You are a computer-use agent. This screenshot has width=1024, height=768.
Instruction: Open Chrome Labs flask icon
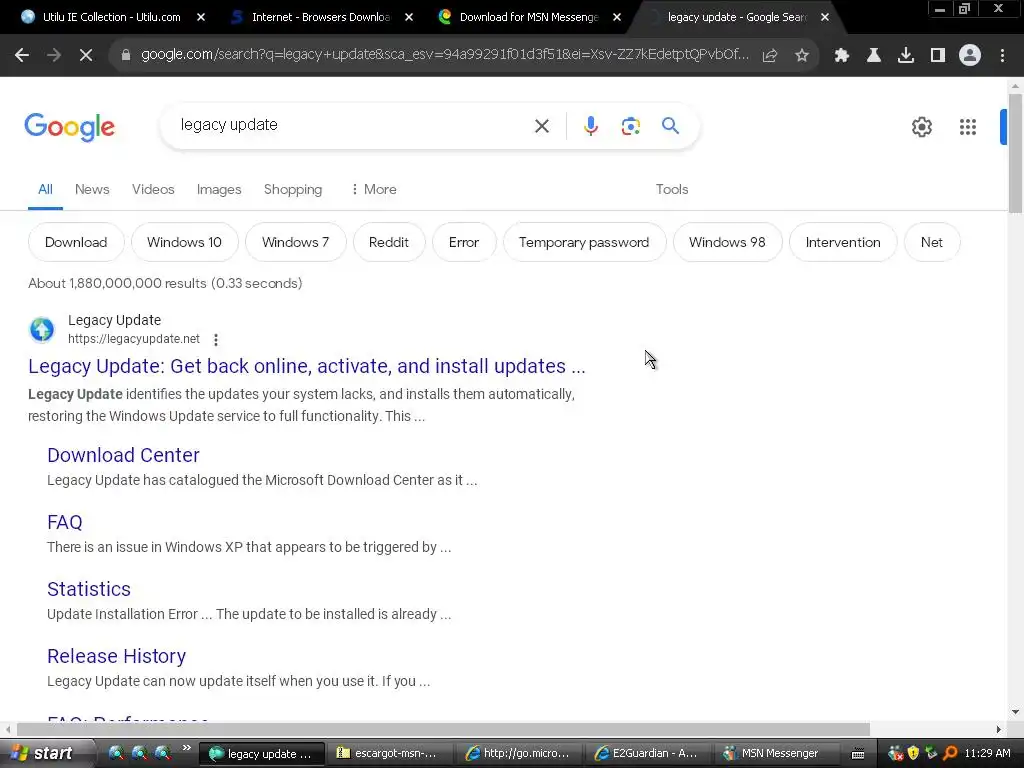click(x=874, y=56)
